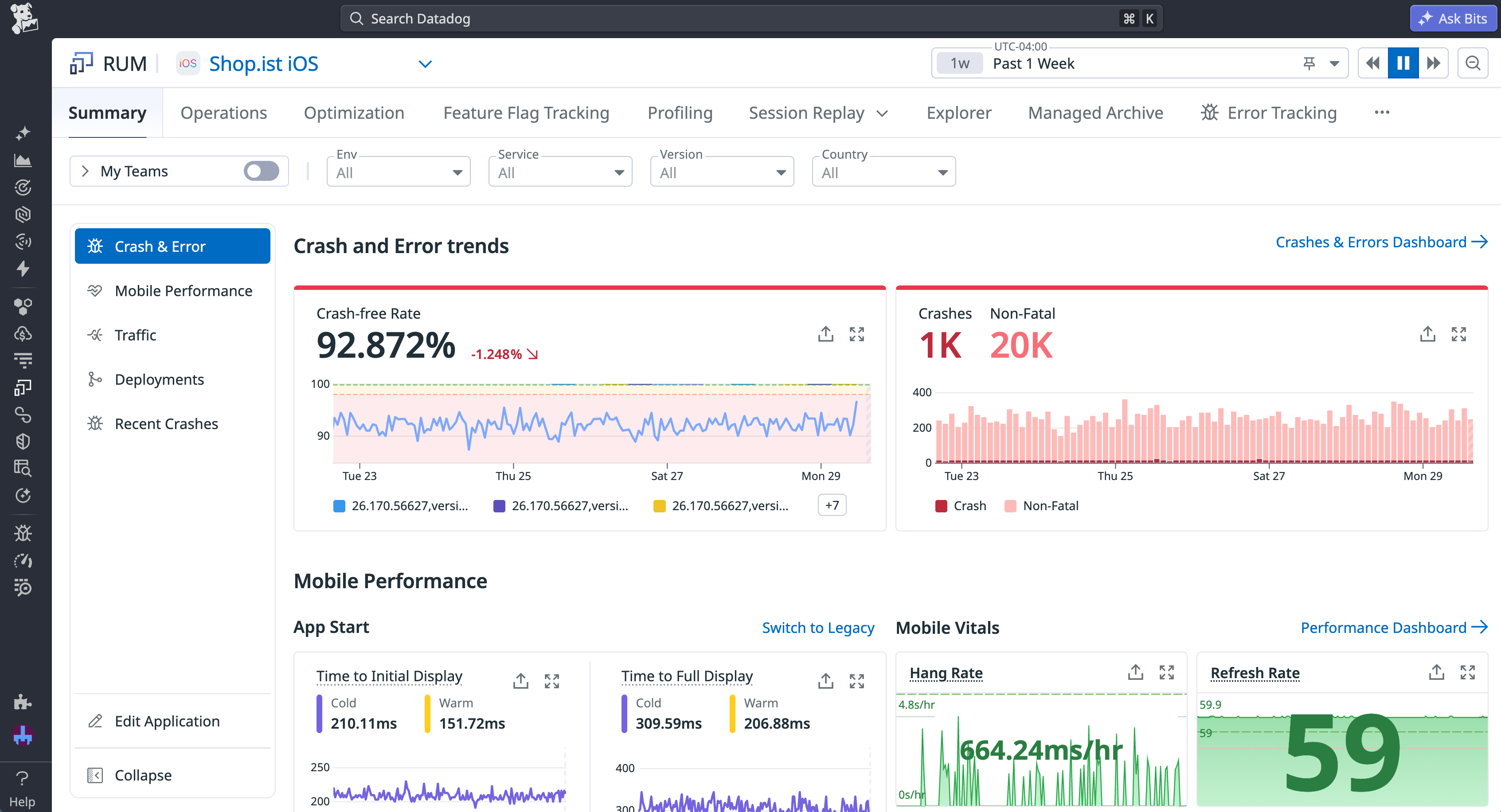Click the zoom-out magnifier time icon
The width and height of the screenshot is (1501, 812).
pos(1473,63)
